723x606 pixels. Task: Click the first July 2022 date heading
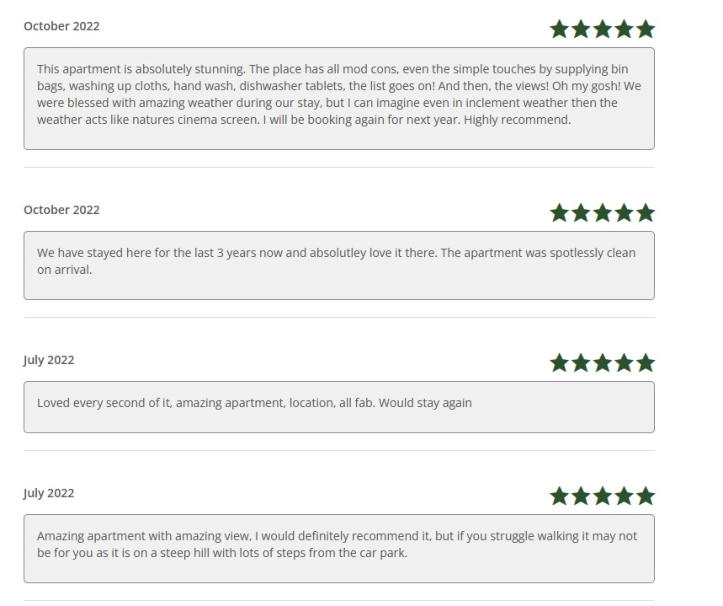48,360
